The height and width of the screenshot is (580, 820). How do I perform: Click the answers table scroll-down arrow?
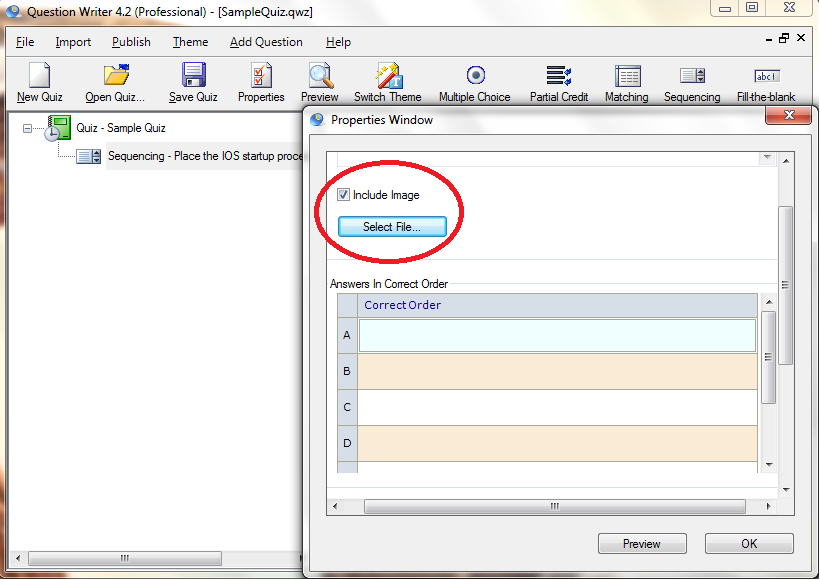(x=769, y=464)
